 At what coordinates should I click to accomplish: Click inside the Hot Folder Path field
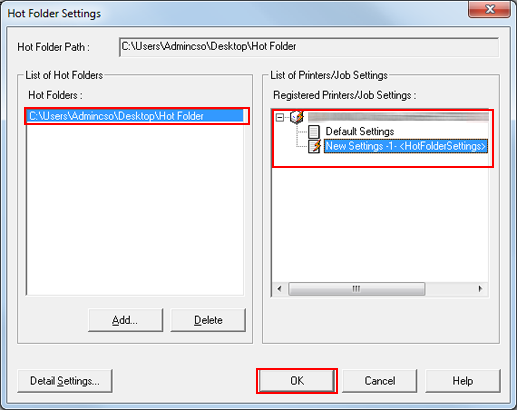click(309, 47)
